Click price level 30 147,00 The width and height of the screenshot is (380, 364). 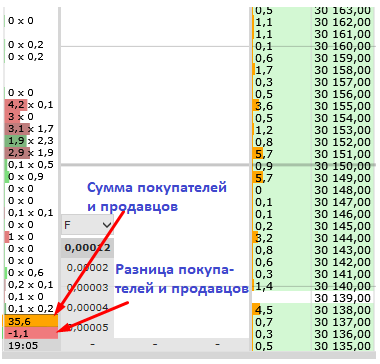[342, 202]
